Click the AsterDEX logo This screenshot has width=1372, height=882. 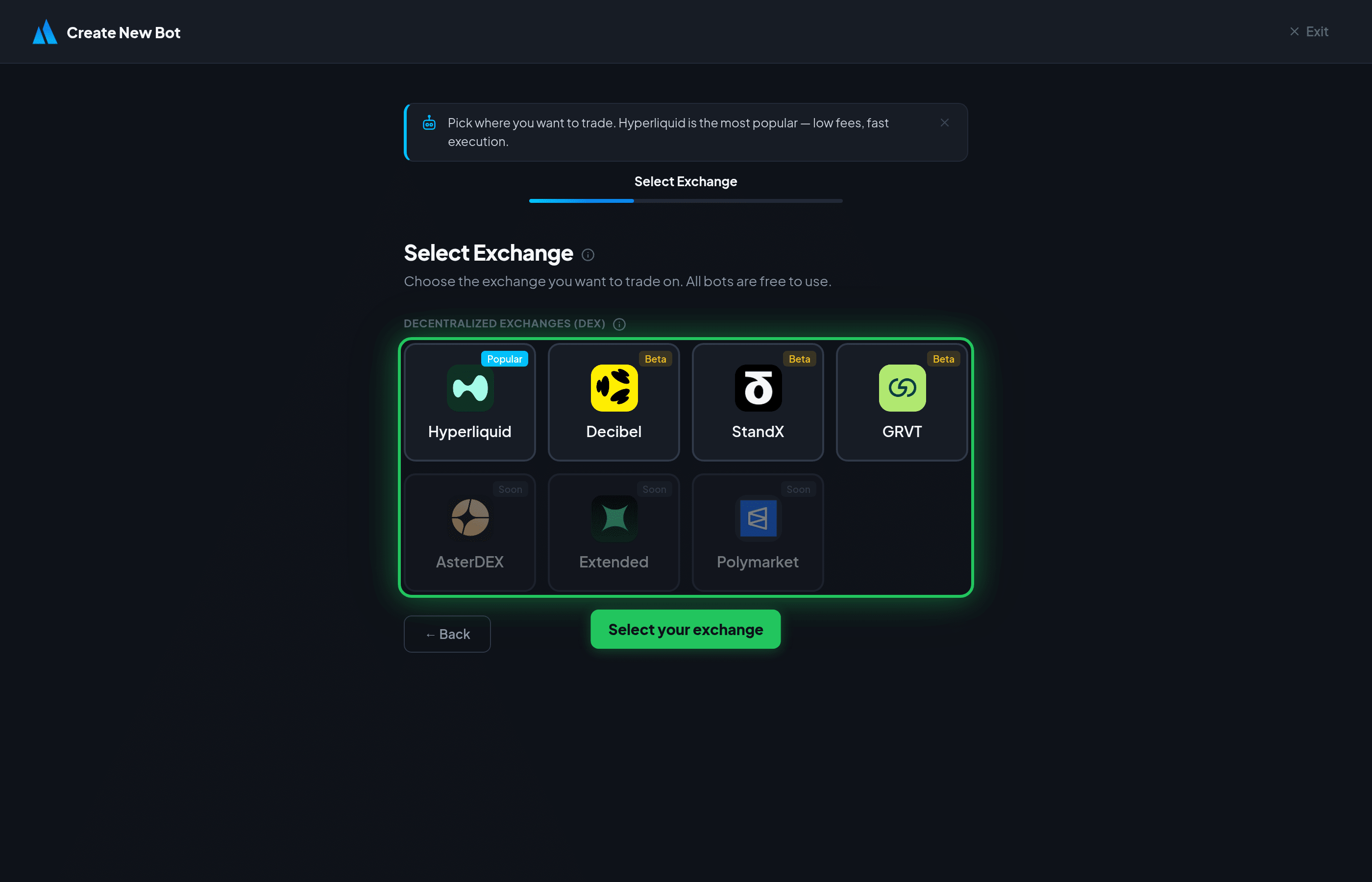pyautogui.click(x=470, y=518)
